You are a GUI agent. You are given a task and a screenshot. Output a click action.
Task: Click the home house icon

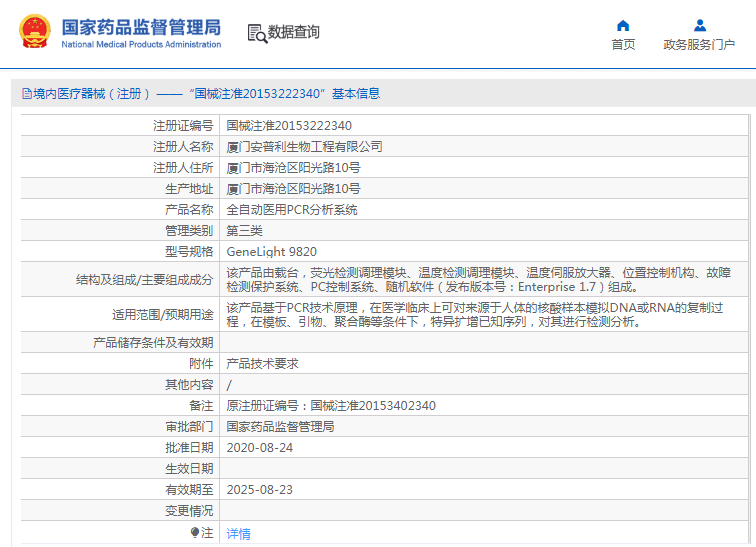(623, 26)
